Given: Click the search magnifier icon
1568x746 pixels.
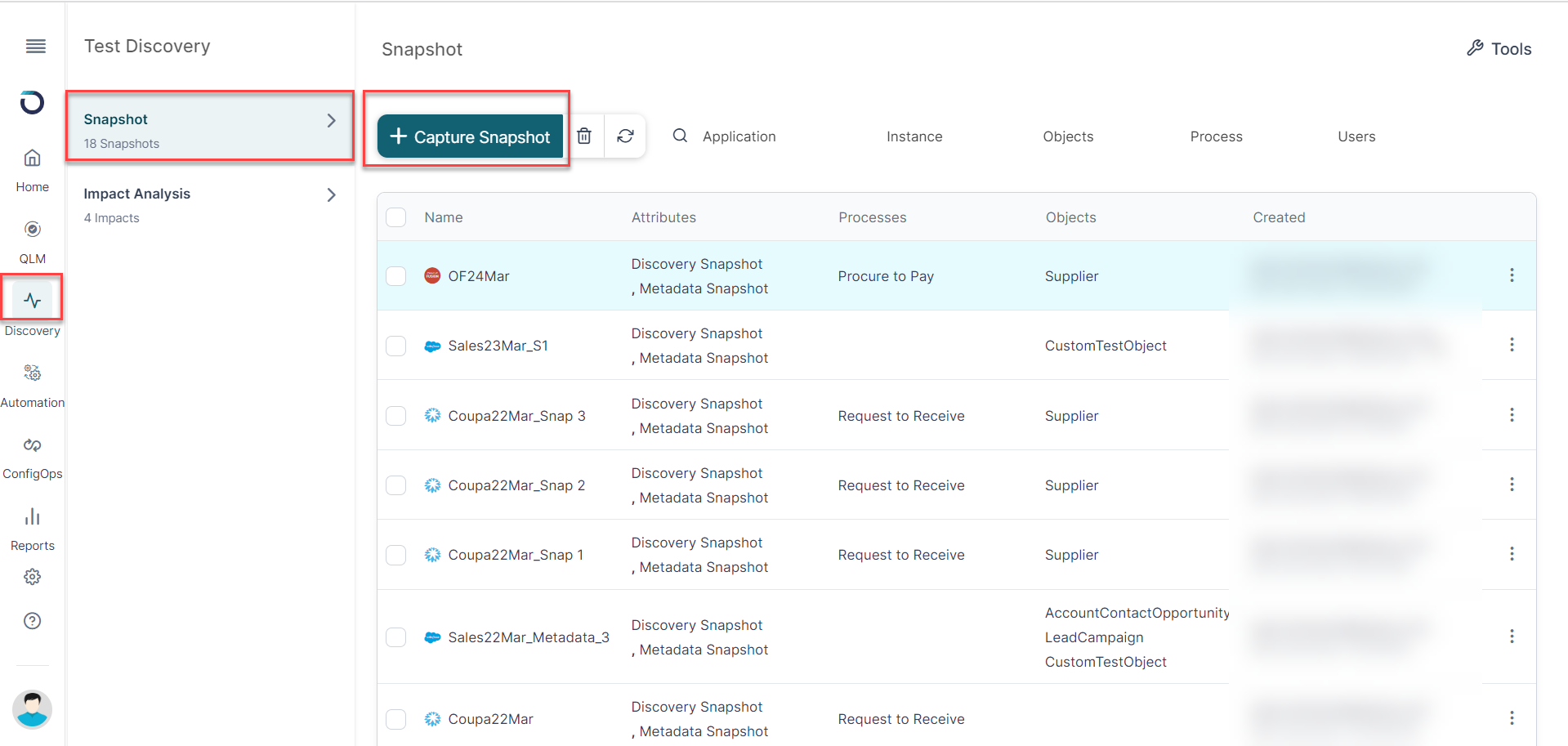Looking at the screenshot, I should [680, 136].
